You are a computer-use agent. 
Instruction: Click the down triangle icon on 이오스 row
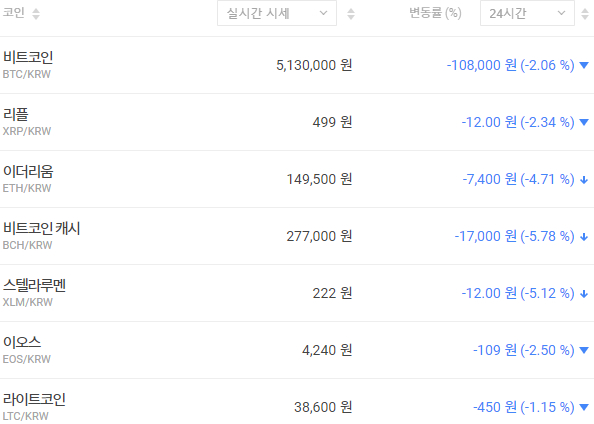point(584,350)
